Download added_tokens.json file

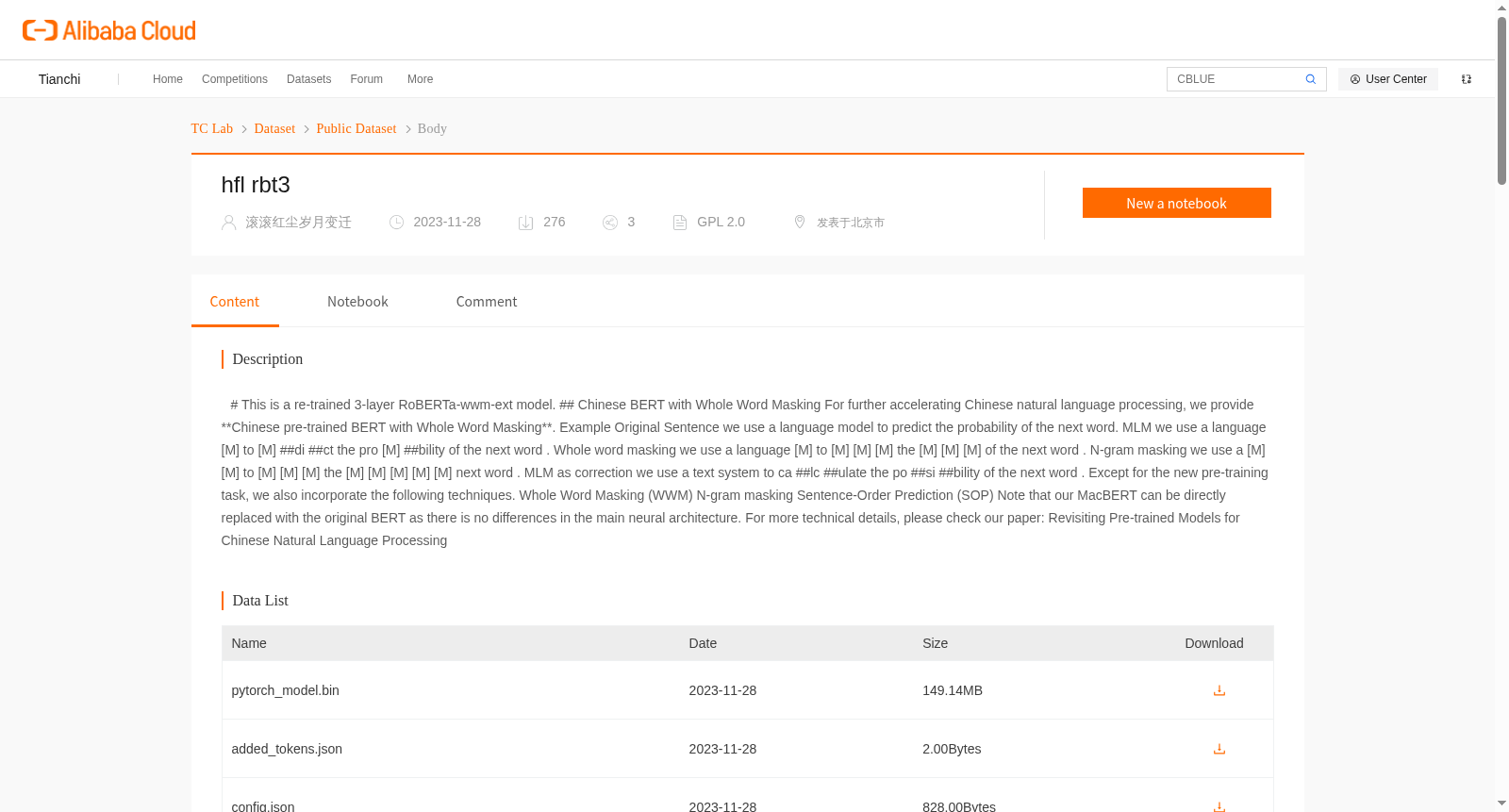[x=1219, y=749]
